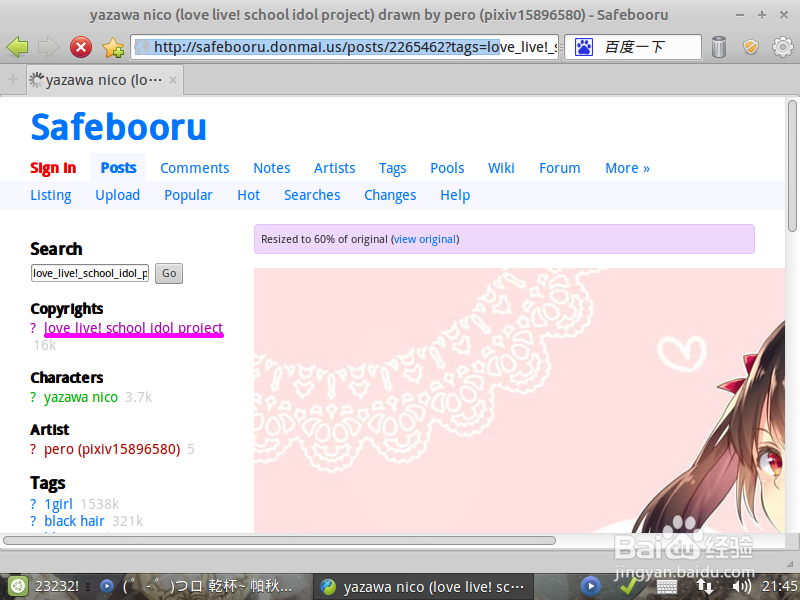Viewport: 800px width, 600px height.
Task: Click the horizontal page scrollbar
Action: point(279,540)
